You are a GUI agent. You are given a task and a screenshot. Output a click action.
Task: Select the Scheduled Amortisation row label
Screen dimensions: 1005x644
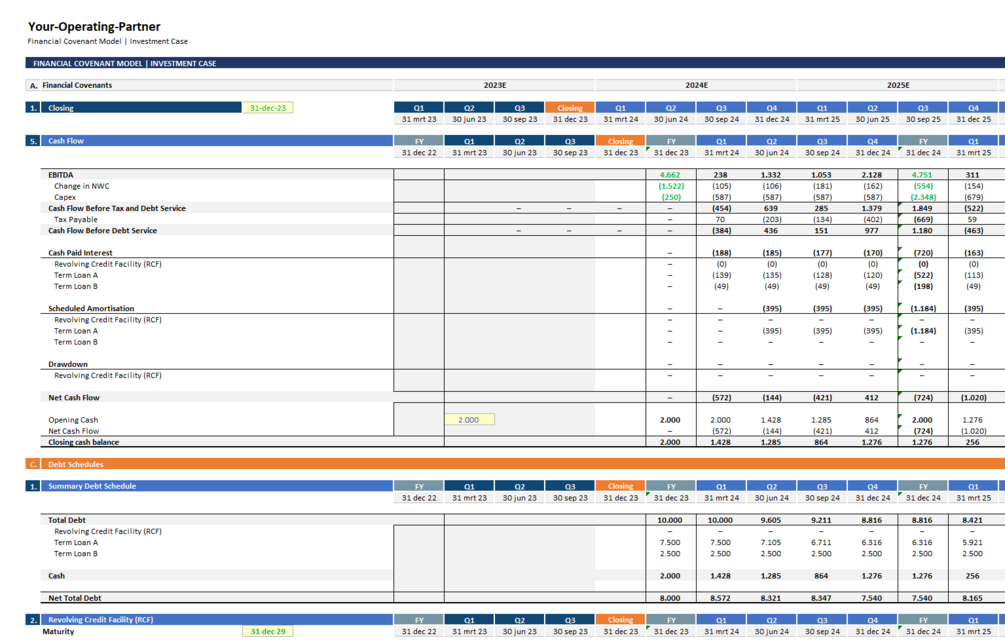(x=91, y=309)
